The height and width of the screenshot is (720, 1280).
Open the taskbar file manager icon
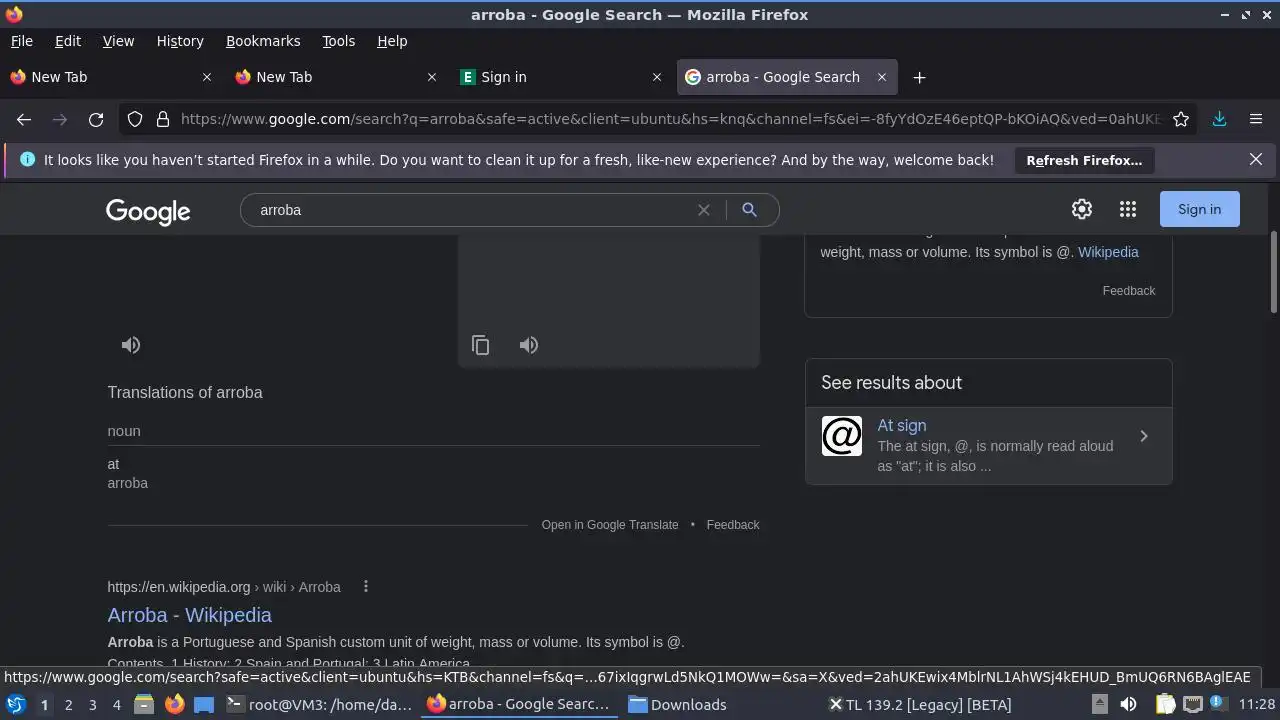pyautogui.click(x=144, y=704)
